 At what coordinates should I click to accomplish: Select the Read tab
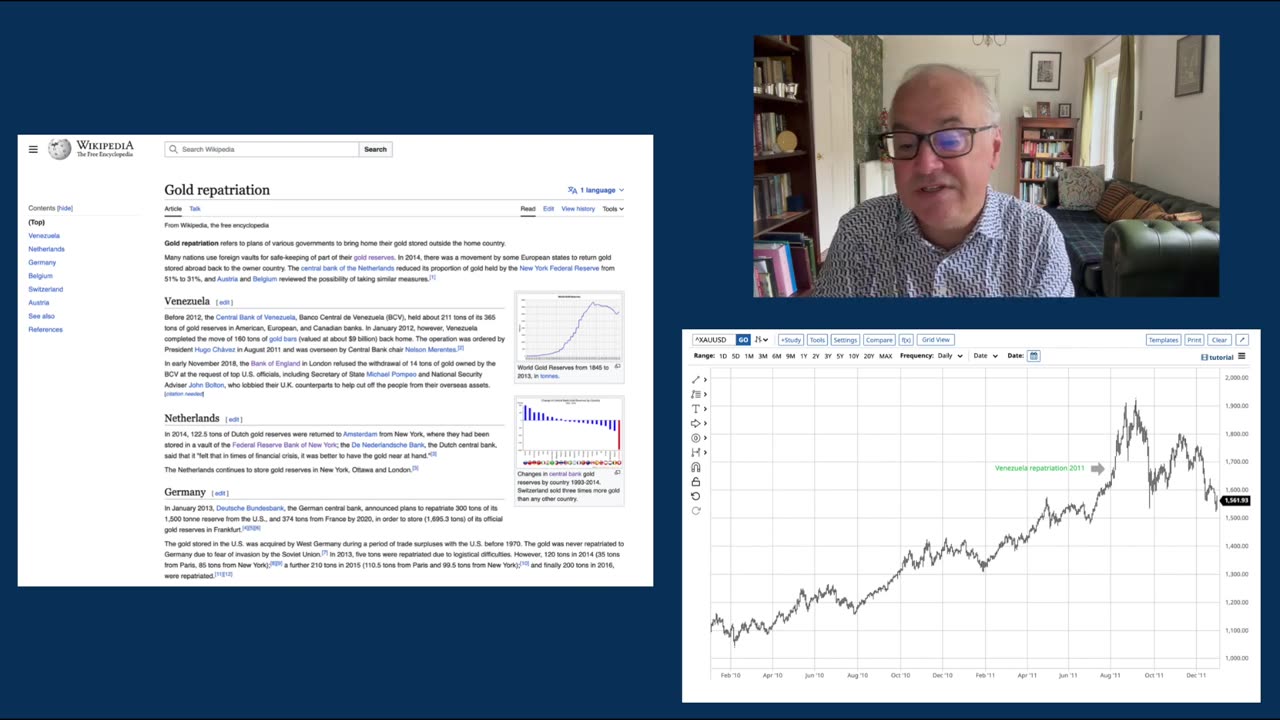[x=528, y=209]
